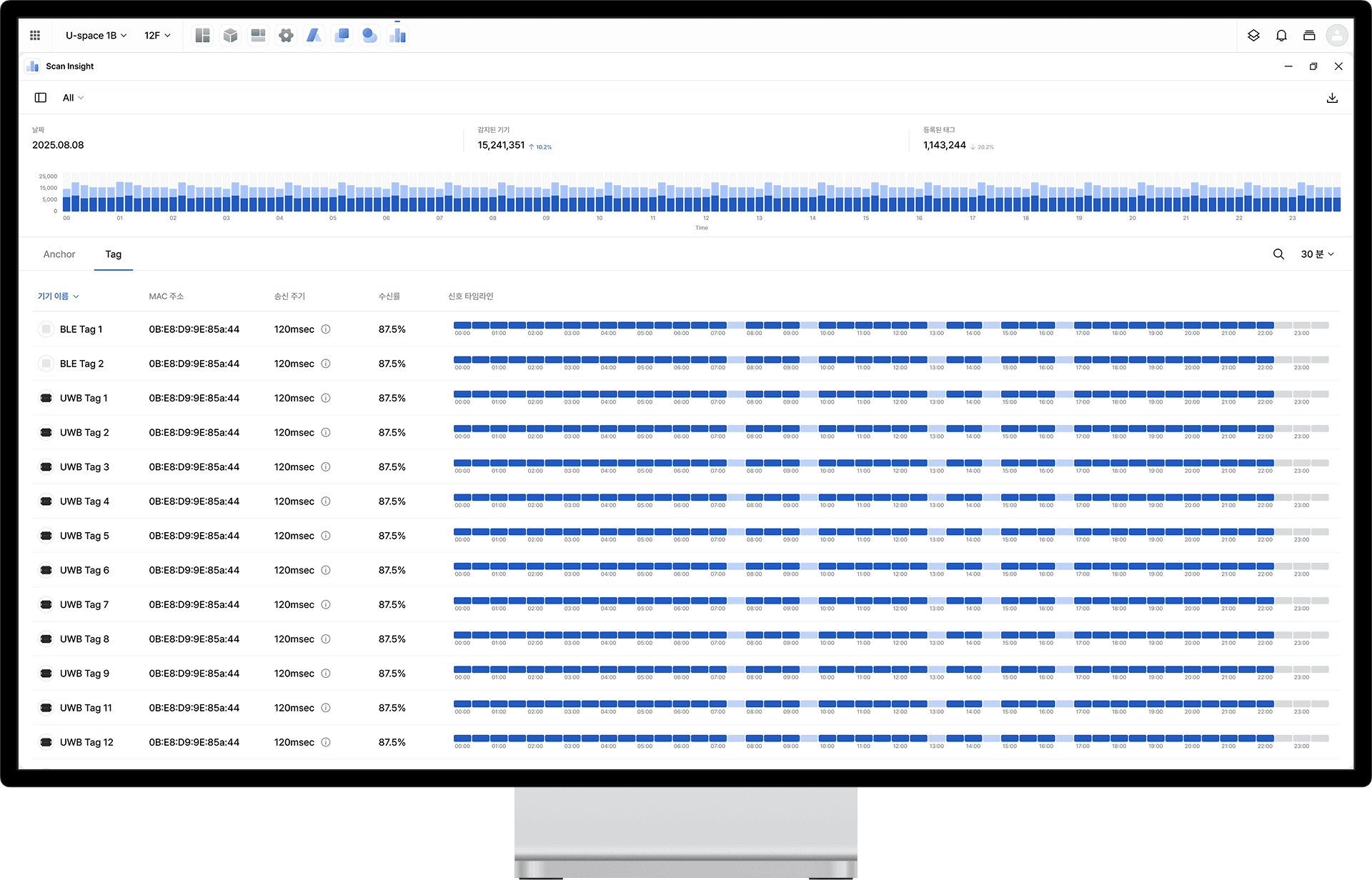Viewport: 1372px width, 880px height.
Task: Show info for BLE Tag 1 interval
Action: (326, 329)
